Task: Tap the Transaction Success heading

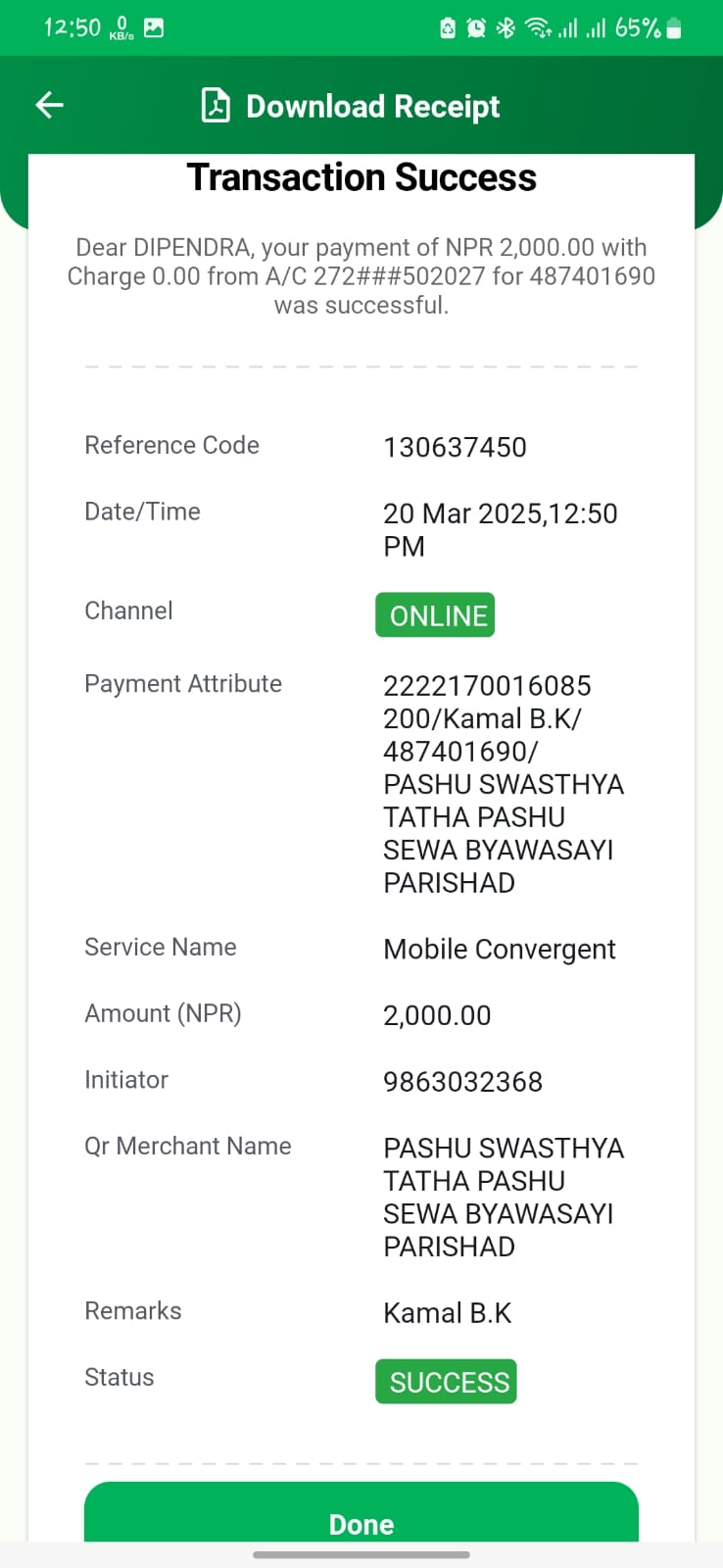Action: (361, 177)
